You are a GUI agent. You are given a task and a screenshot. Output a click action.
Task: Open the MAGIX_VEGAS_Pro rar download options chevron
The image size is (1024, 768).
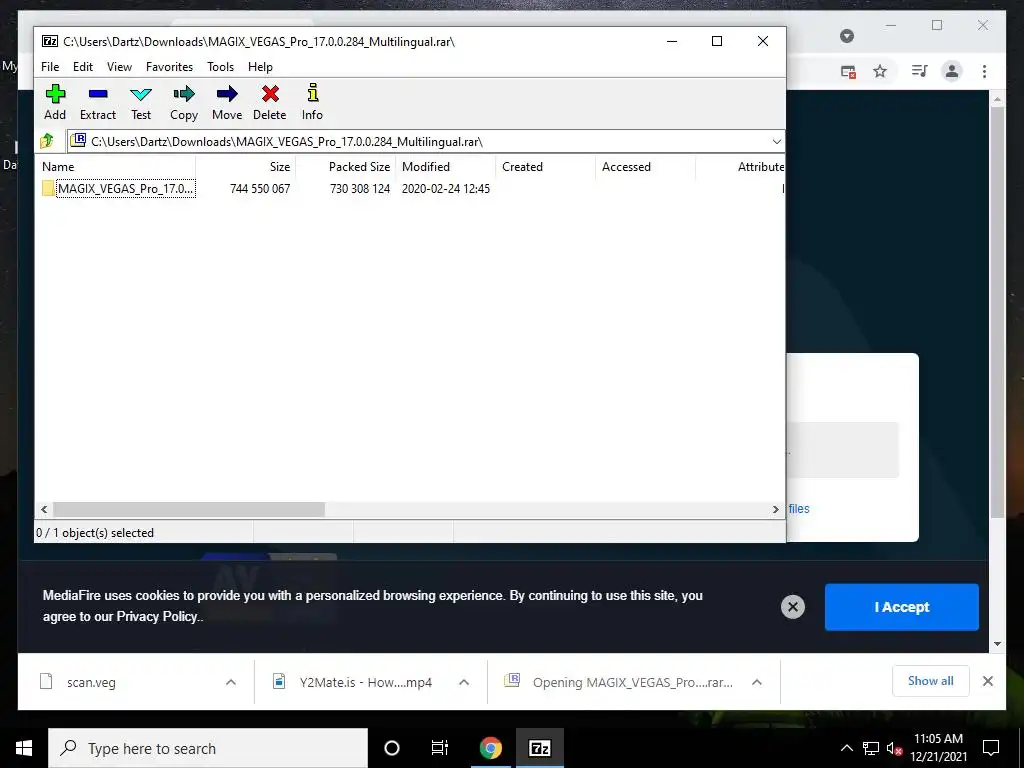(x=756, y=682)
